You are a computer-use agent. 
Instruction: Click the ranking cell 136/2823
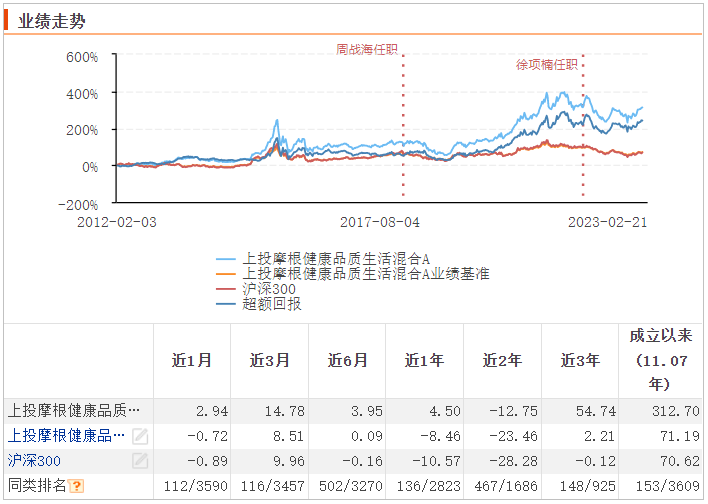(429, 486)
